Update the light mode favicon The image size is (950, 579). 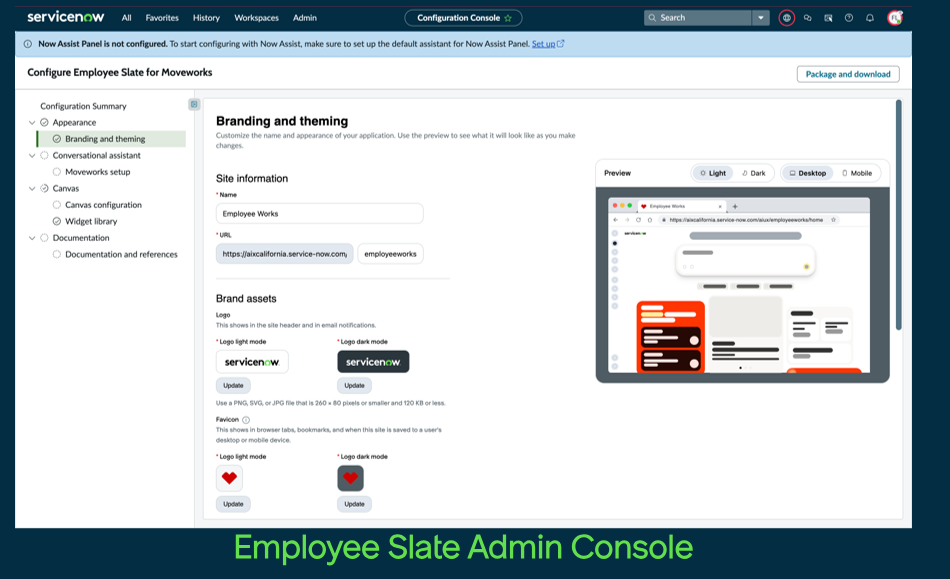[x=233, y=504]
